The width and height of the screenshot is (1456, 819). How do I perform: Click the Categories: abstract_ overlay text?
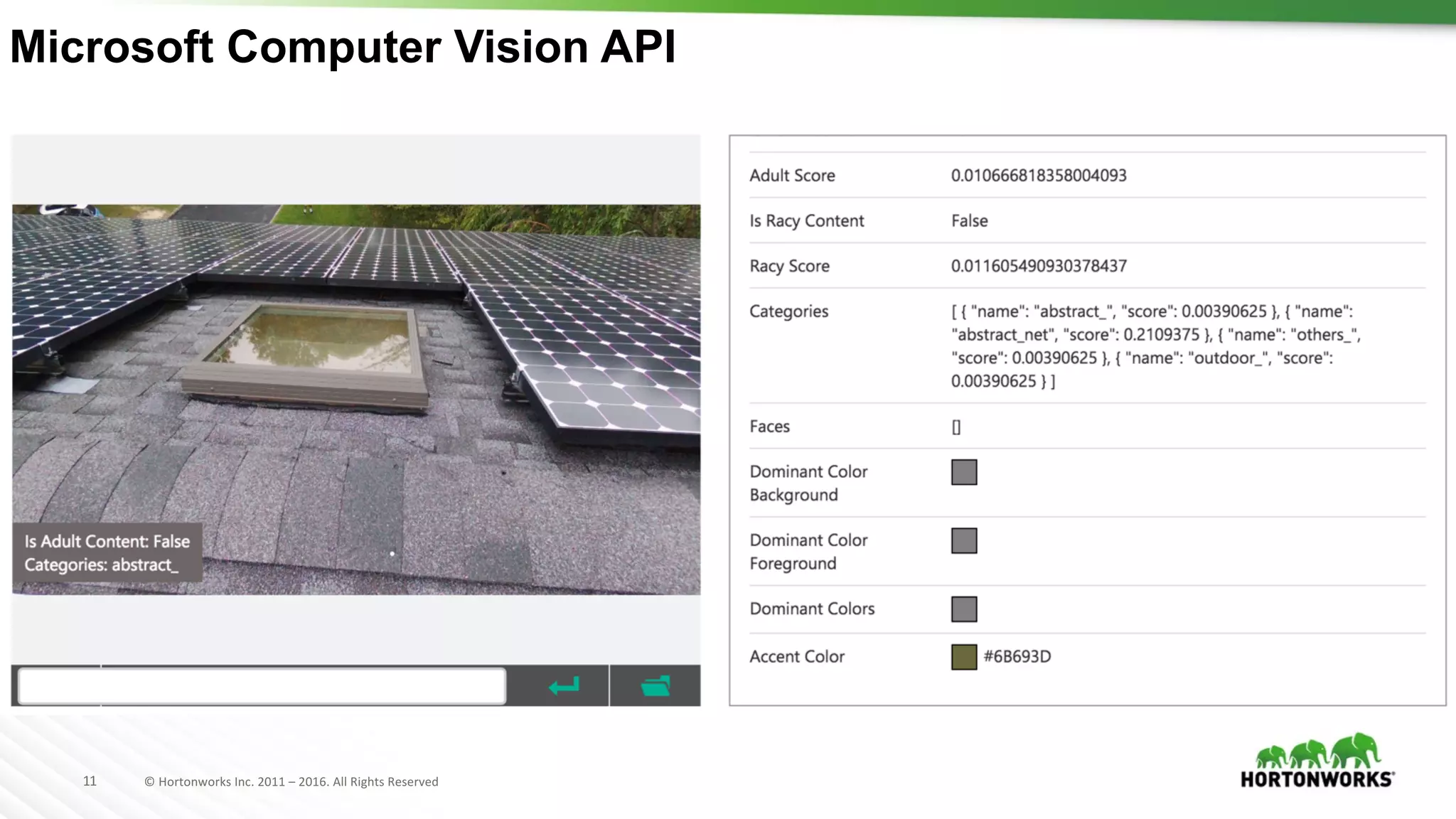tap(102, 565)
